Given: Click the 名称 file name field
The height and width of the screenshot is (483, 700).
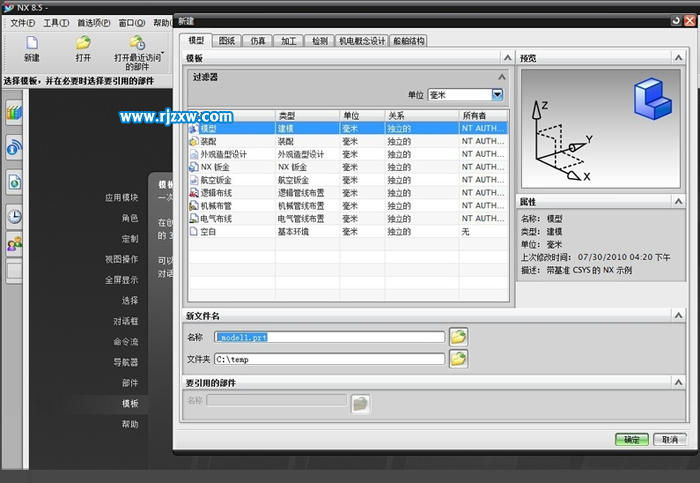Looking at the screenshot, I should (x=329, y=337).
